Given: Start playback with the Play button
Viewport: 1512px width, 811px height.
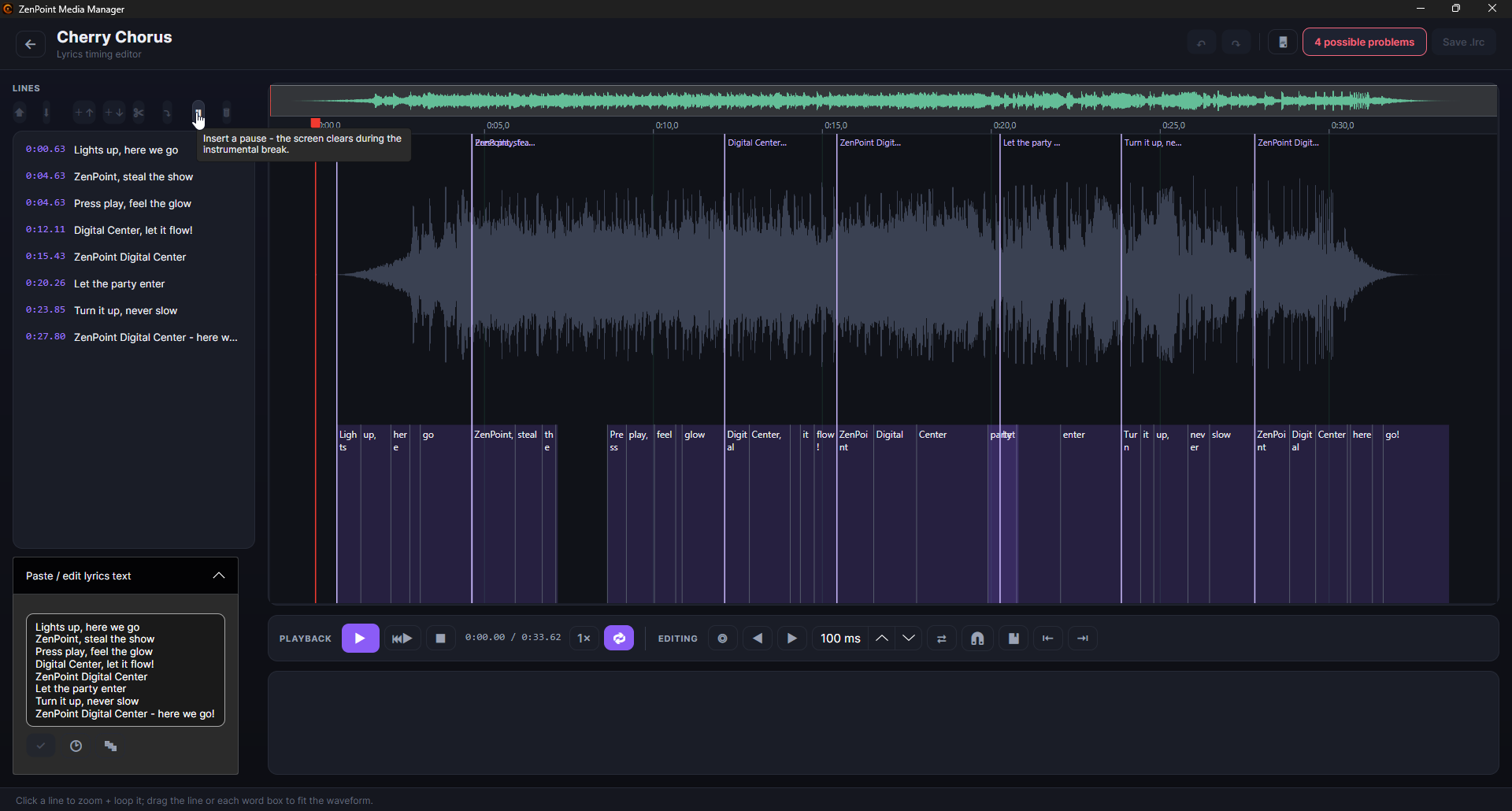Looking at the screenshot, I should [361, 639].
